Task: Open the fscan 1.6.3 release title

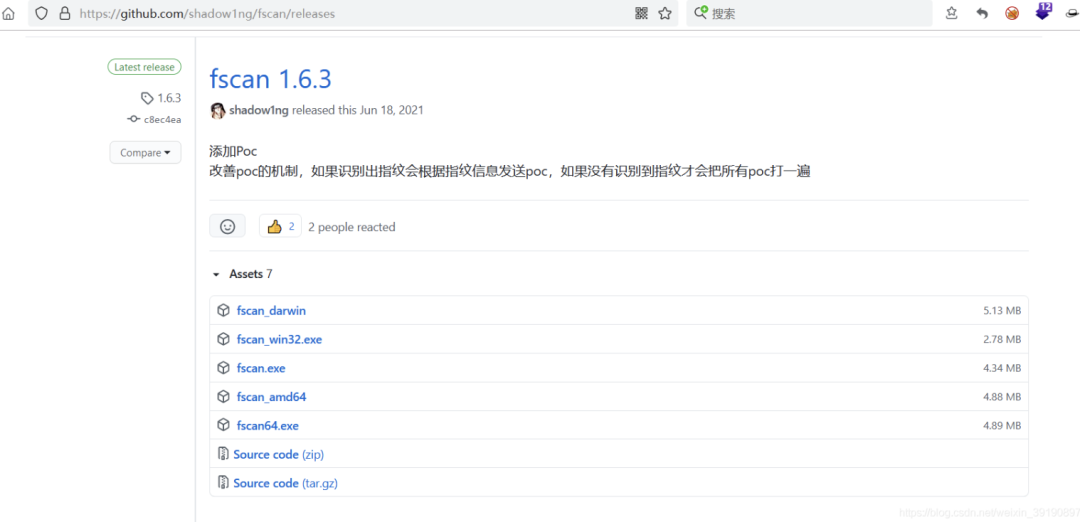Action: pyautogui.click(x=271, y=79)
